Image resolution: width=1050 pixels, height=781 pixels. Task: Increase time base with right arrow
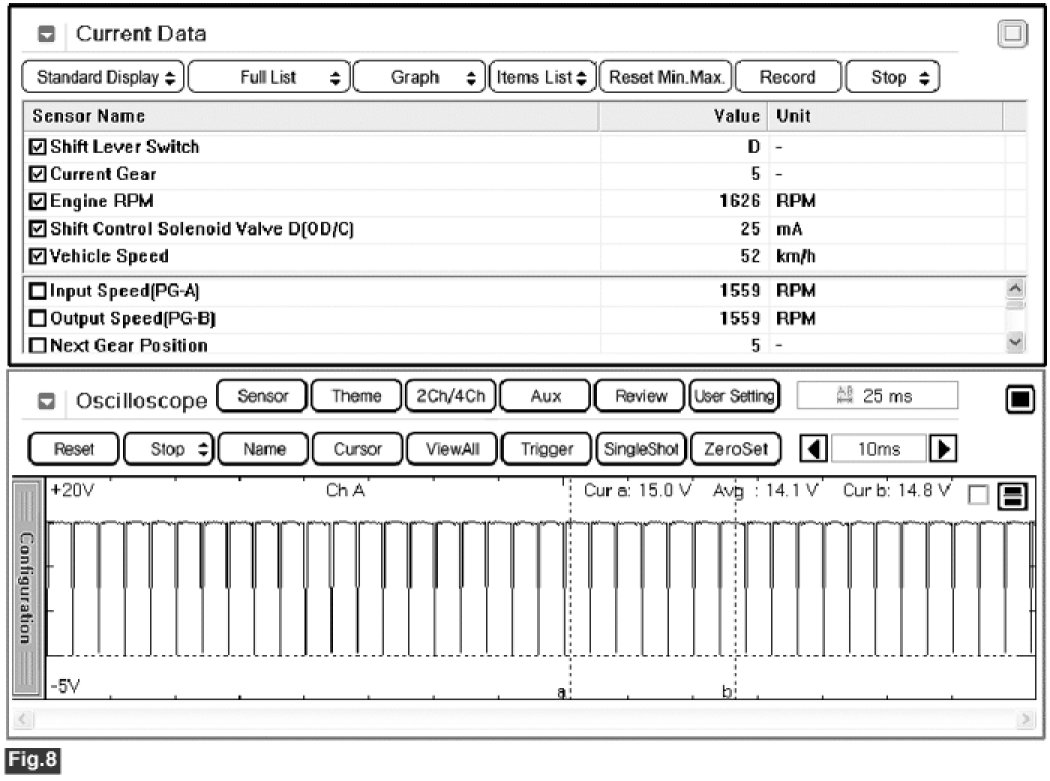coord(940,449)
